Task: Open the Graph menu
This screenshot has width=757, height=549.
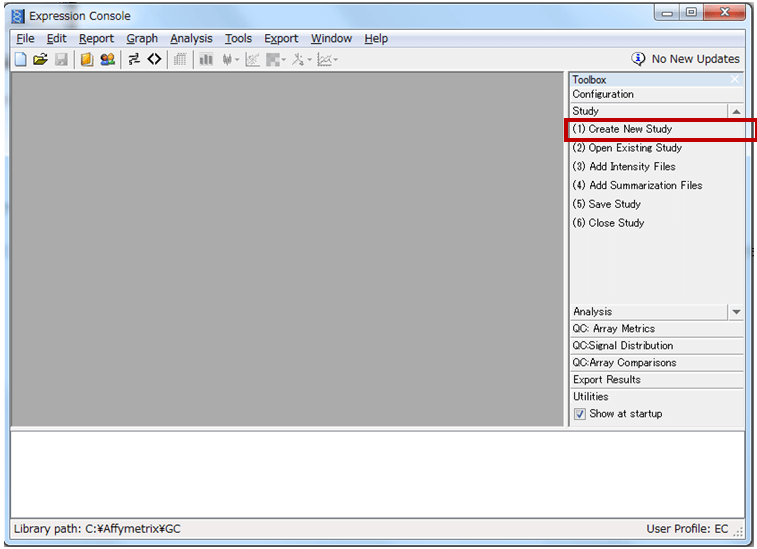Action: 142,39
